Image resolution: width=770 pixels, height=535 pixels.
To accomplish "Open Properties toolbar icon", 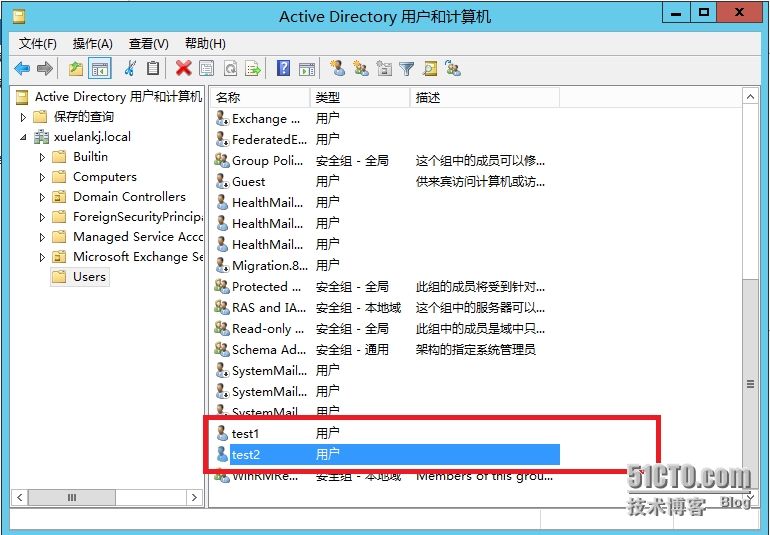I will tap(206, 68).
